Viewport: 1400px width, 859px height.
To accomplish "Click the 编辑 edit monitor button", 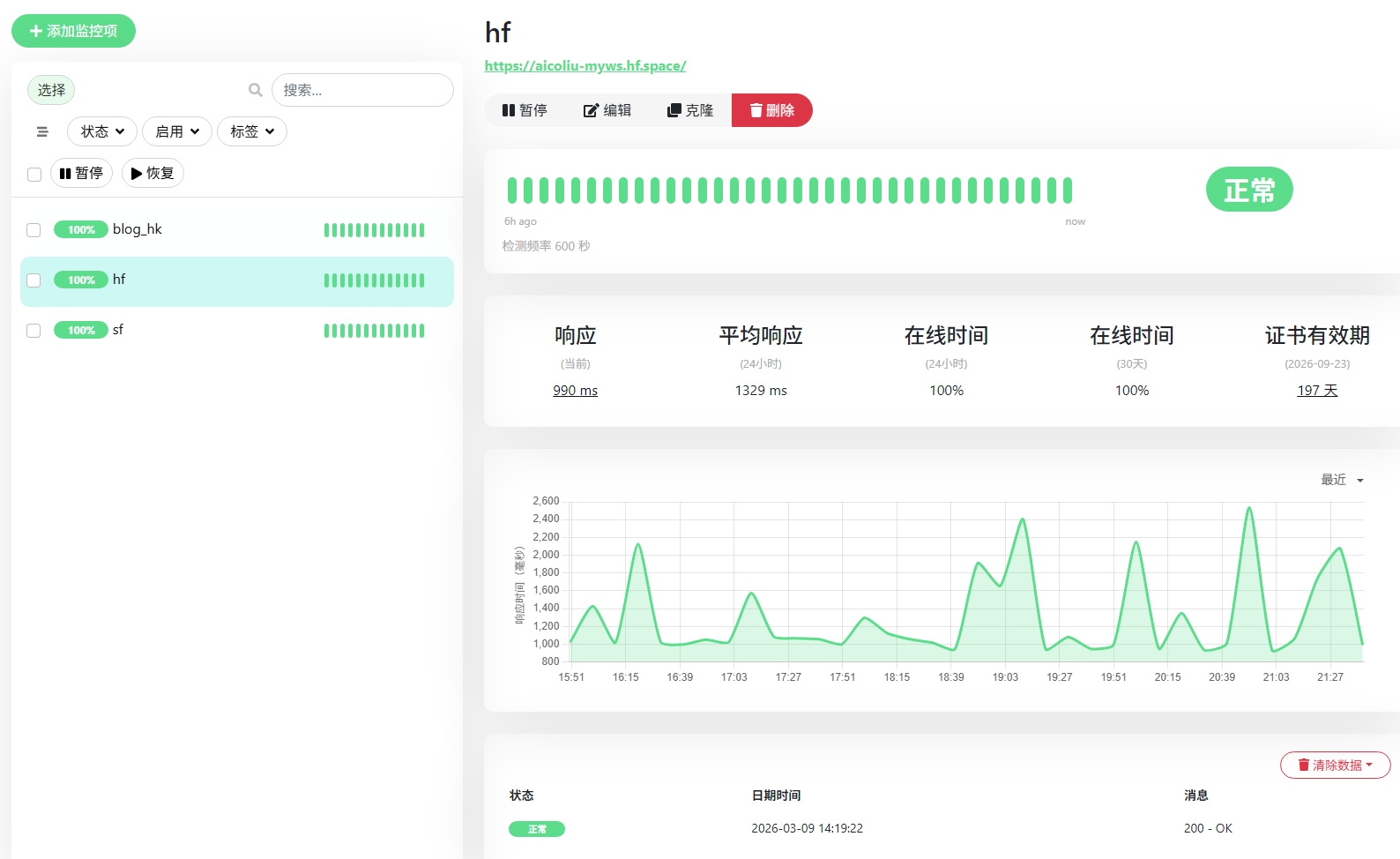I will pyautogui.click(x=607, y=110).
